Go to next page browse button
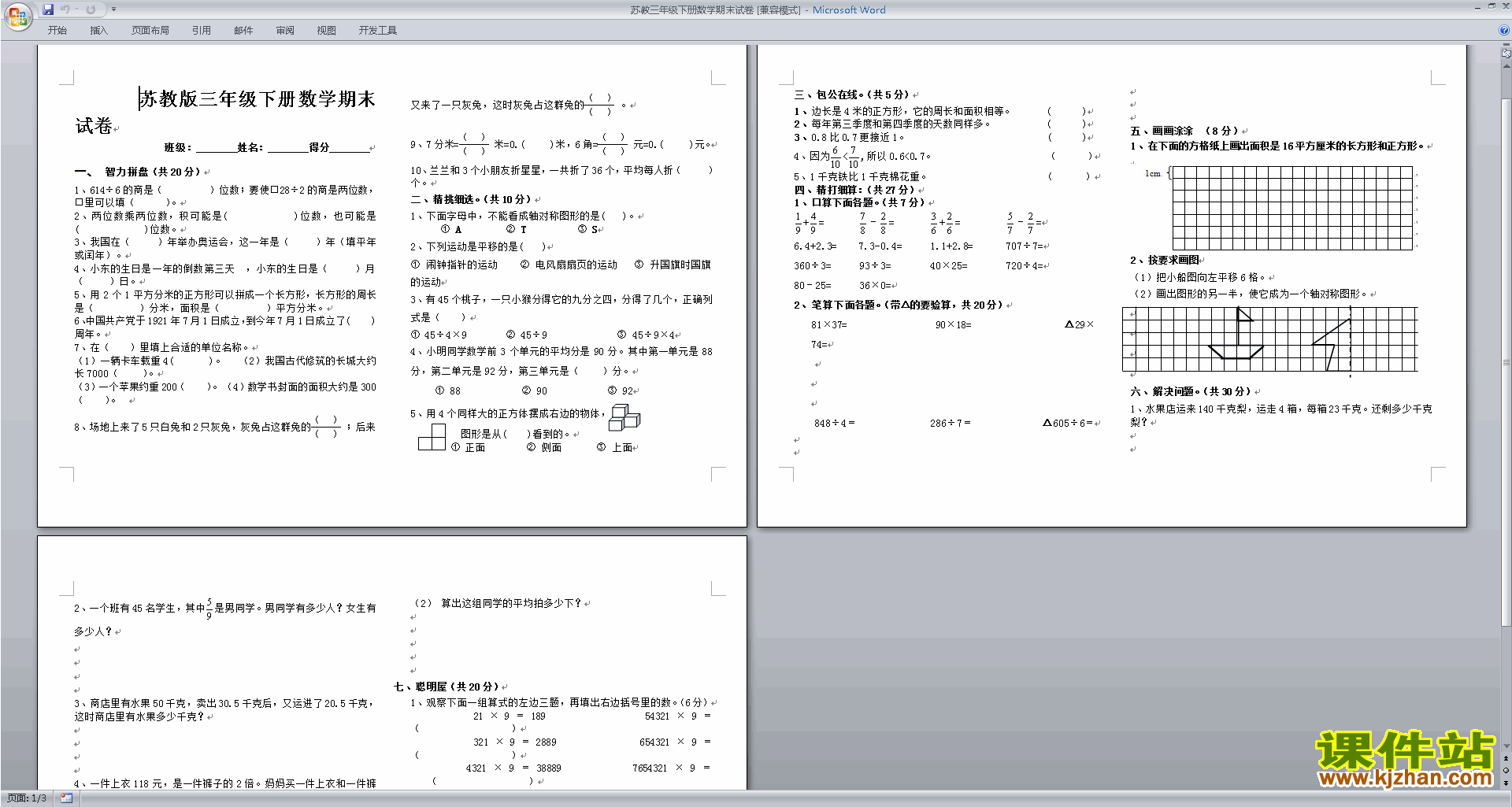The height and width of the screenshot is (807, 1512). (1506, 783)
